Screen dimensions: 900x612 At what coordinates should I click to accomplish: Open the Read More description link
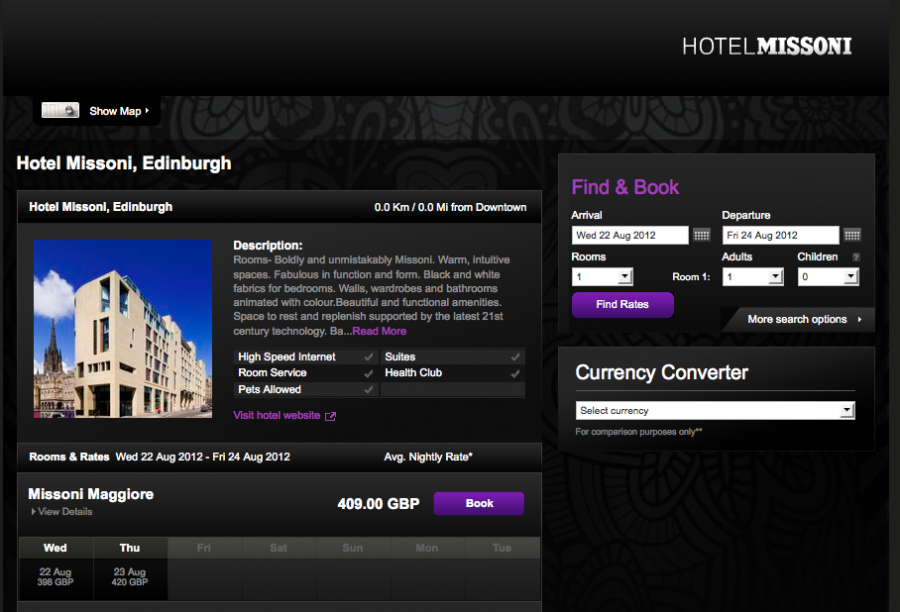(x=379, y=331)
